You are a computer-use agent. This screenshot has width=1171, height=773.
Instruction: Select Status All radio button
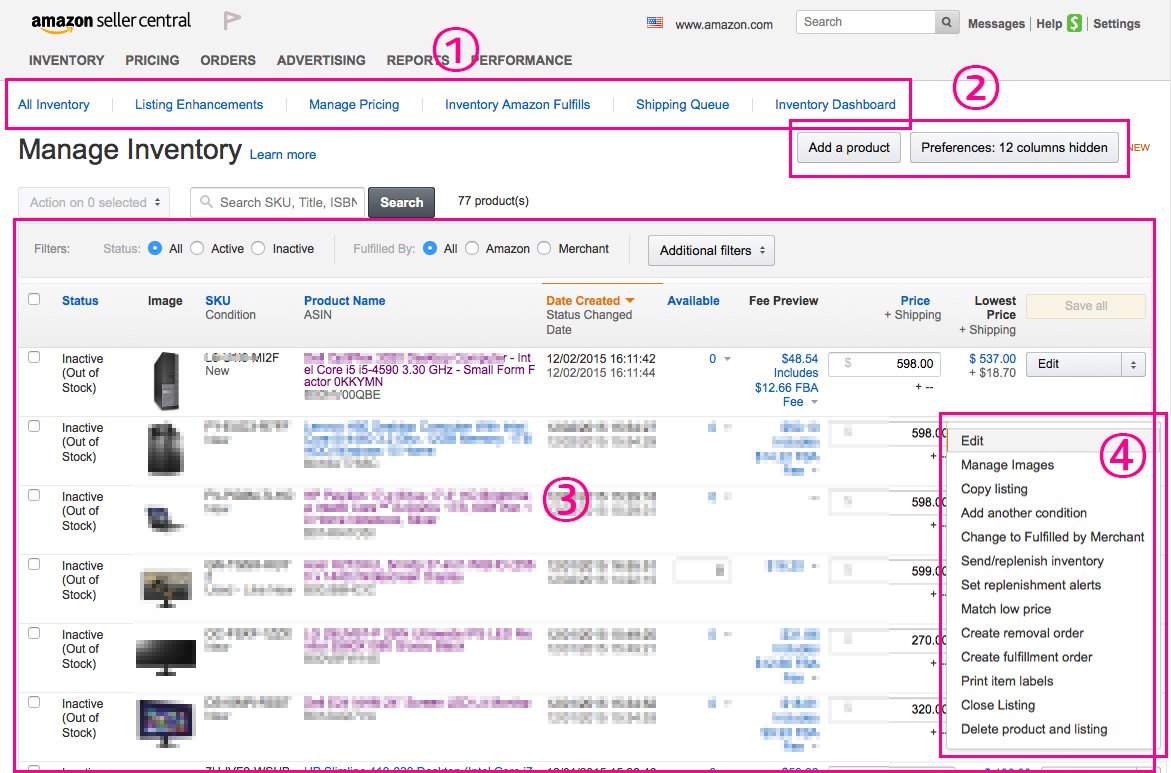155,248
